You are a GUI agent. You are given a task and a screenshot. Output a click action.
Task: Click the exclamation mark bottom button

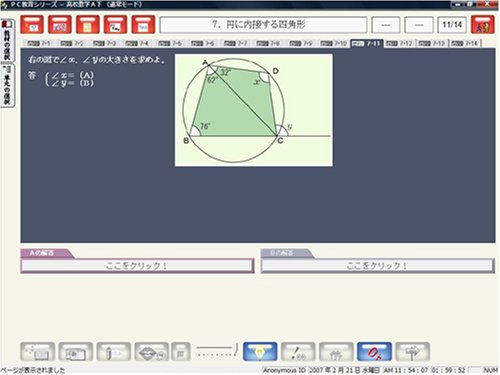298,352
